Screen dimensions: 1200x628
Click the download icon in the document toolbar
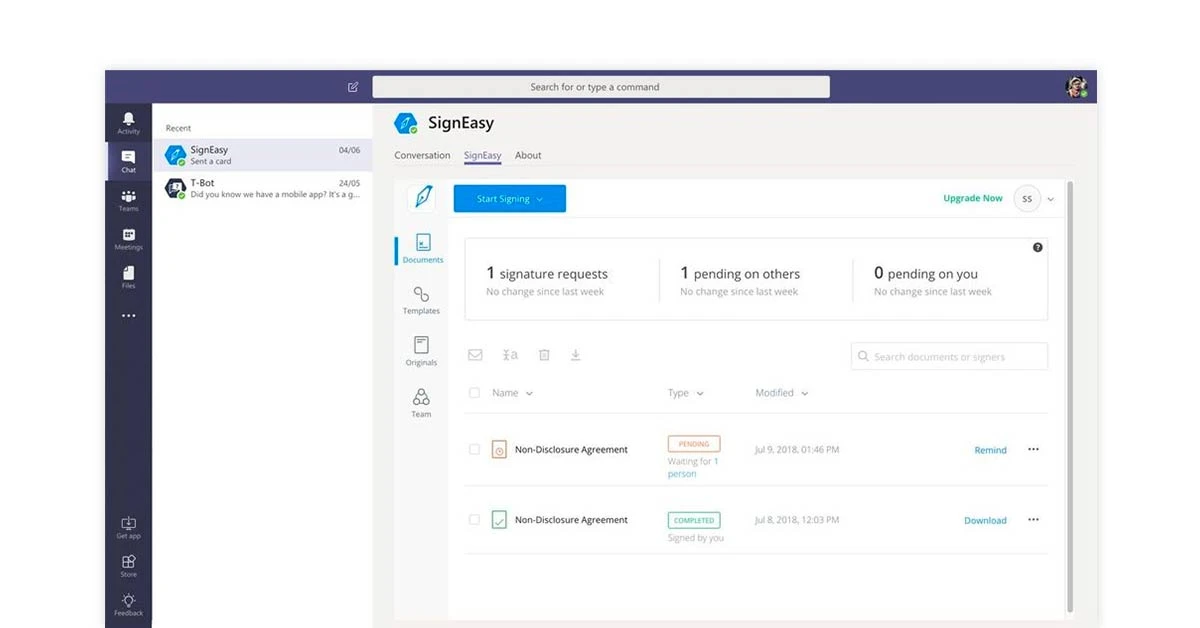click(x=575, y=354)
